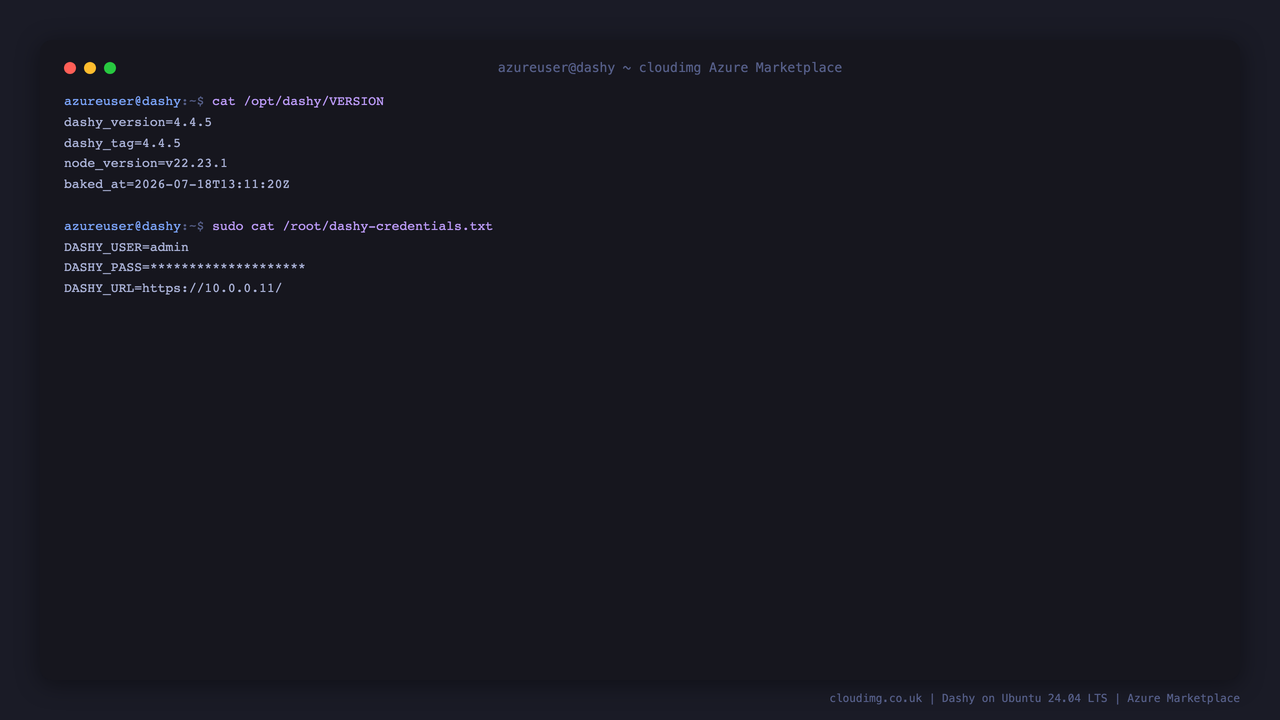
Task: Click the command 'cat /opt/dashy/VERSION'
Action: 298,101
